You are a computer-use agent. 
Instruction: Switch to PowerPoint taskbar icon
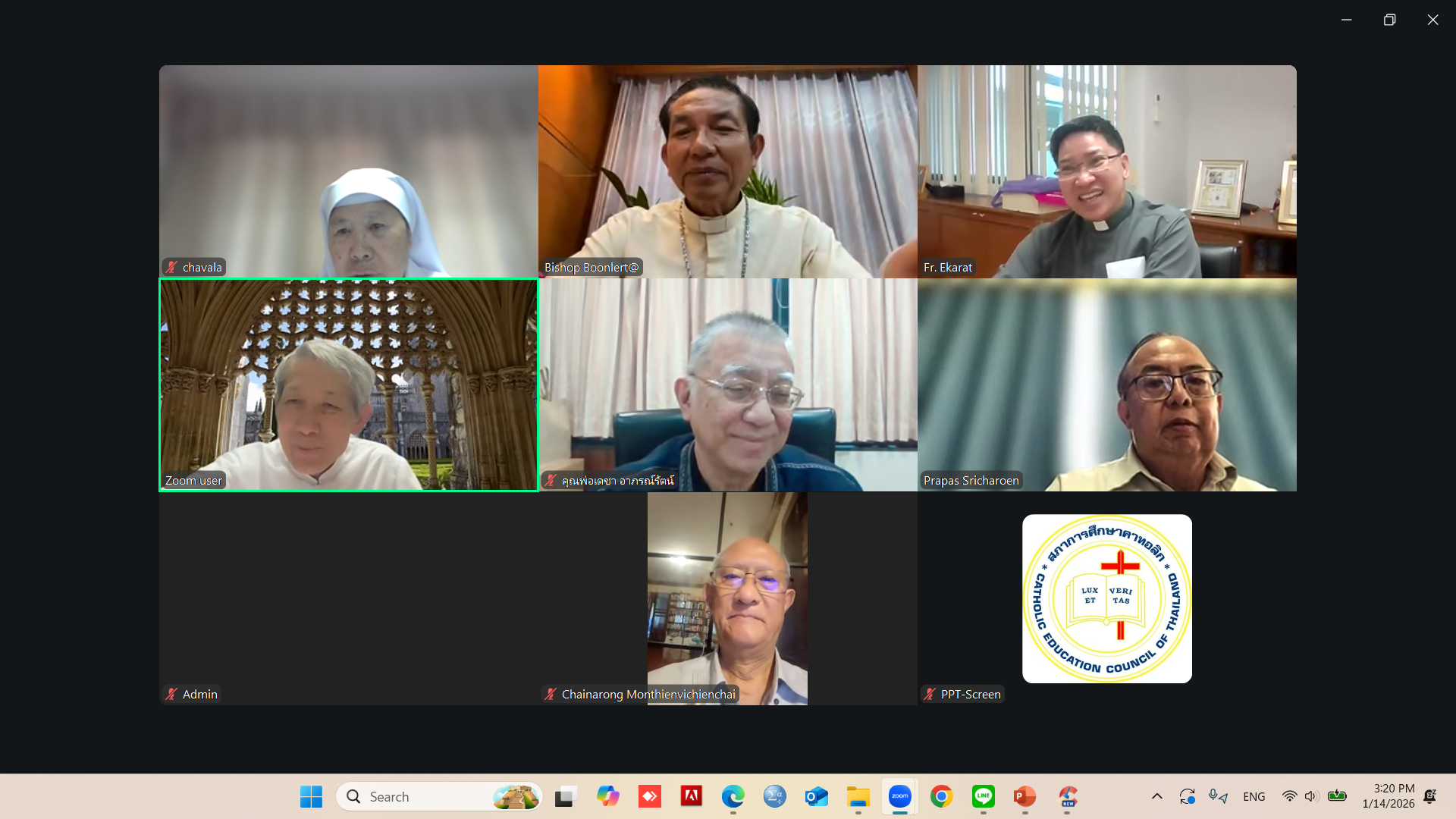click(x=1025, y=796)
